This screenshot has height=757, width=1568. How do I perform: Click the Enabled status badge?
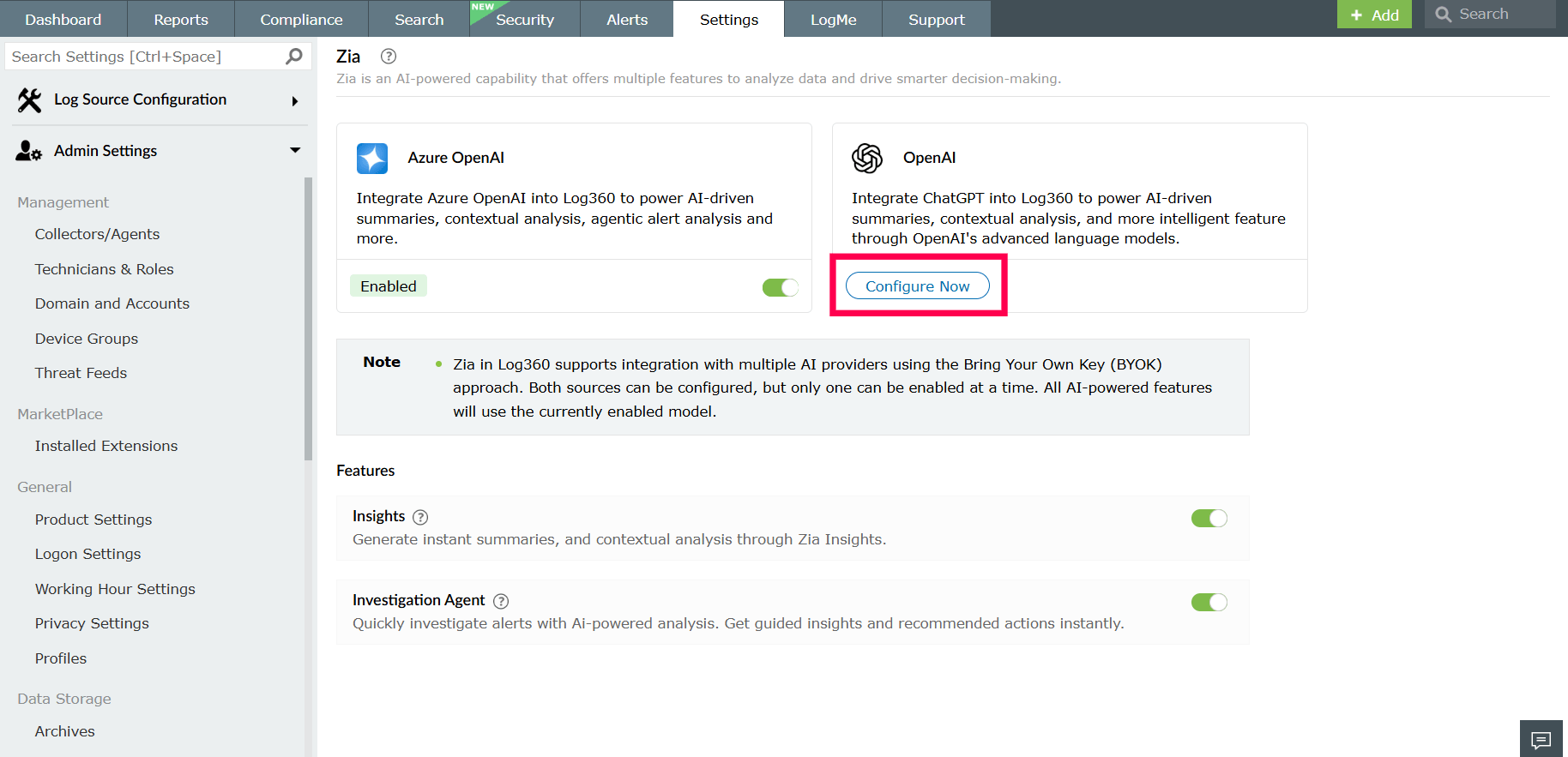click(x=389, y=286)
